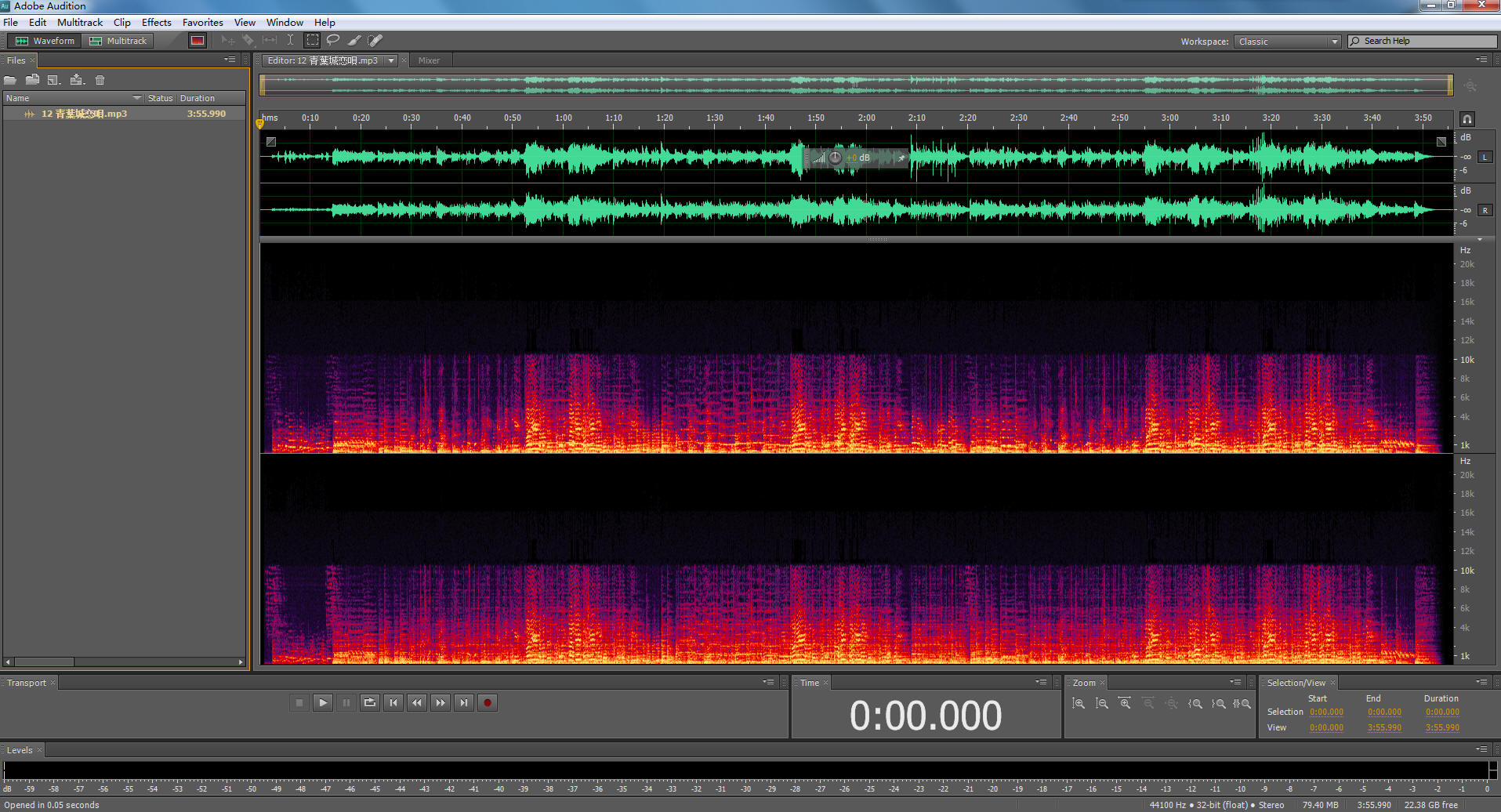Open the Effects menu
Viewport: 1501px width, 812px height.
click(157, 22)
